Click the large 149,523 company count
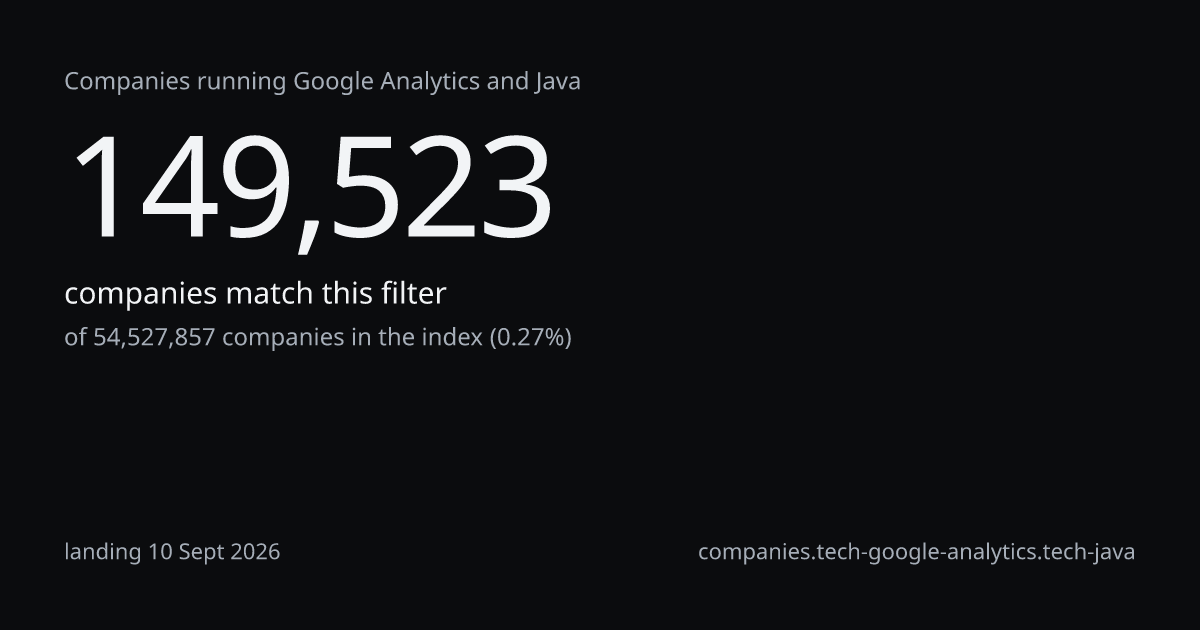 (x=311, y=188)
